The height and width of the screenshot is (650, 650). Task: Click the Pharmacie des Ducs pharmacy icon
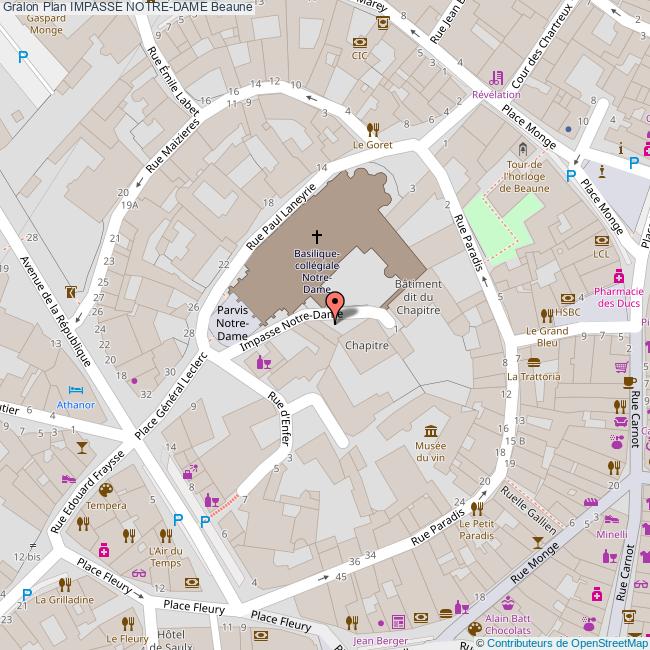(x=619, y=276)
